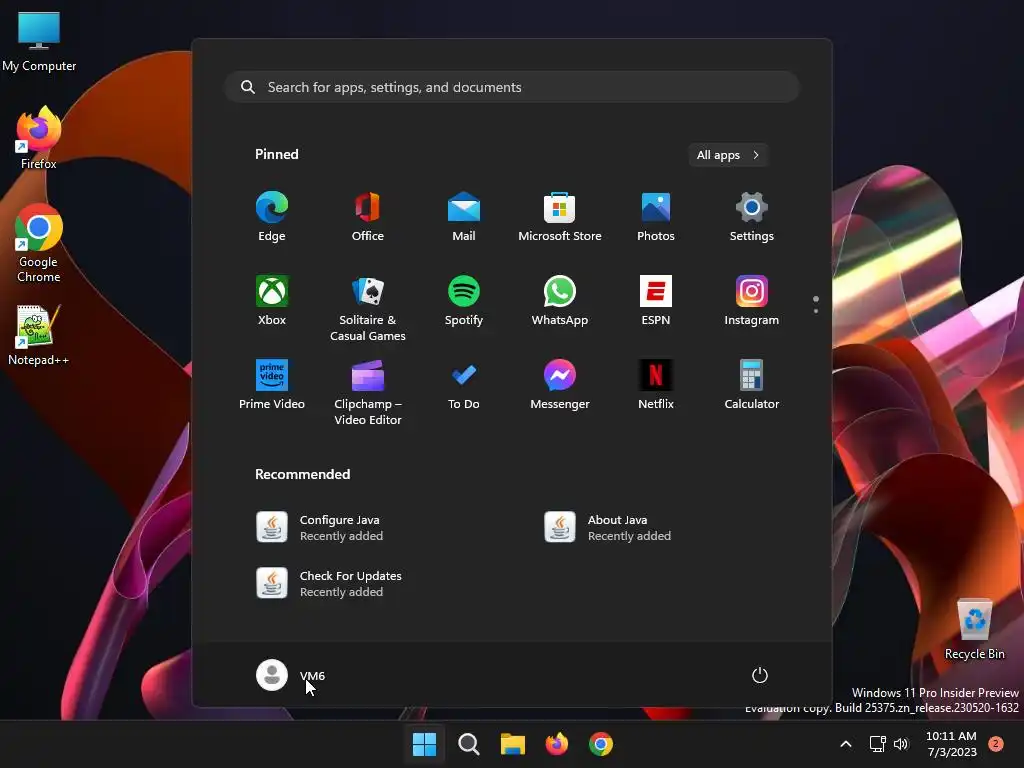1024x768 pixels.
Task: Open the VM6 user account menu
Action: tap(291, 675)
